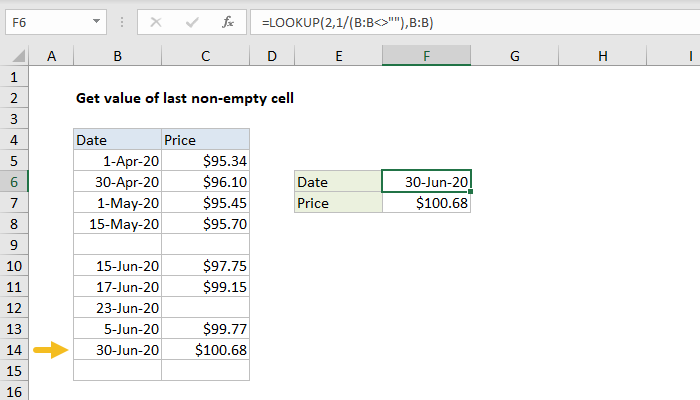Select cell with price $97.75
Image resolution: width=700 pixels, height=400 pixels.
pyautogui.click(x=205, y=266)
